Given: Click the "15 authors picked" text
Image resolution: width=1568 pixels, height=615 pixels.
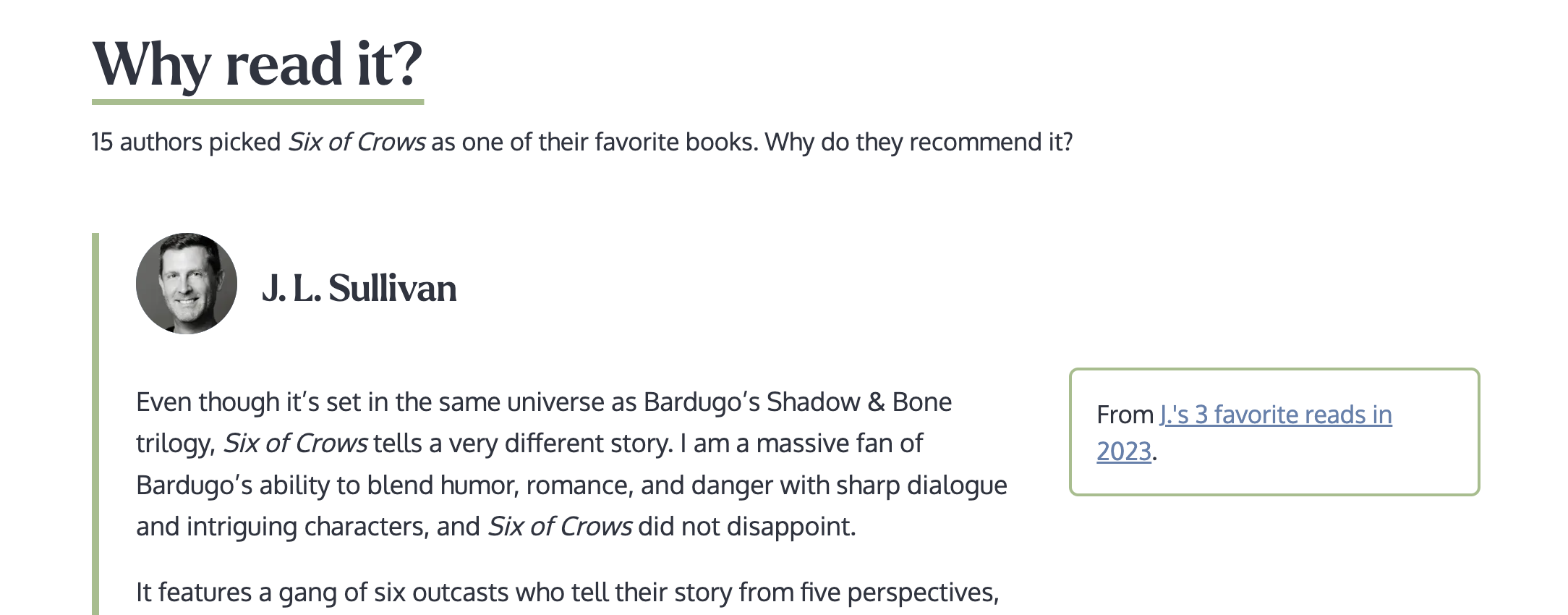Looking at the screenshot, I should (x=186, y=142).
